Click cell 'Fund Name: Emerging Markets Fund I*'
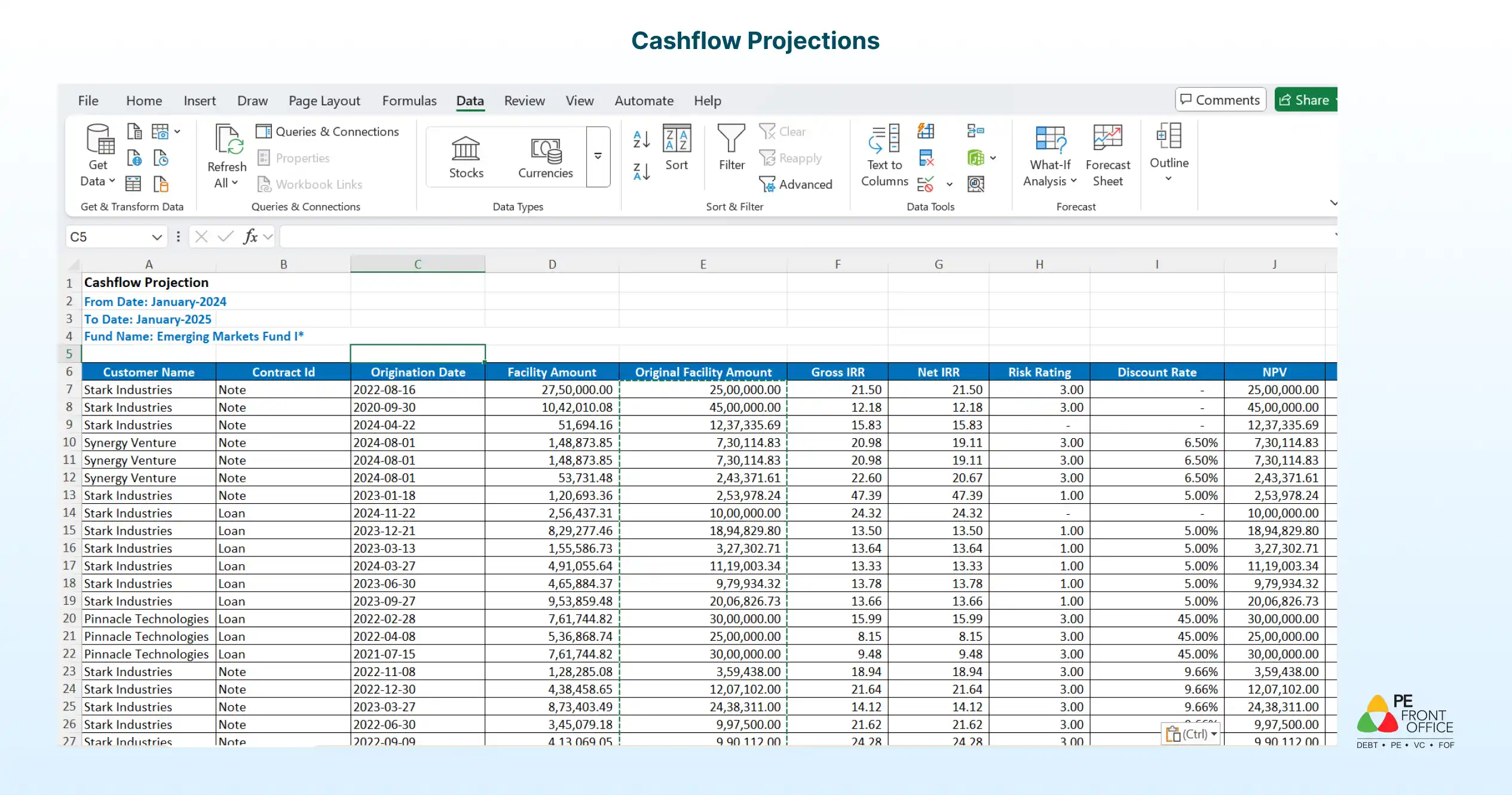This screenshot has width=1512, height=795. pyautogui.click(x=194, y=337)
